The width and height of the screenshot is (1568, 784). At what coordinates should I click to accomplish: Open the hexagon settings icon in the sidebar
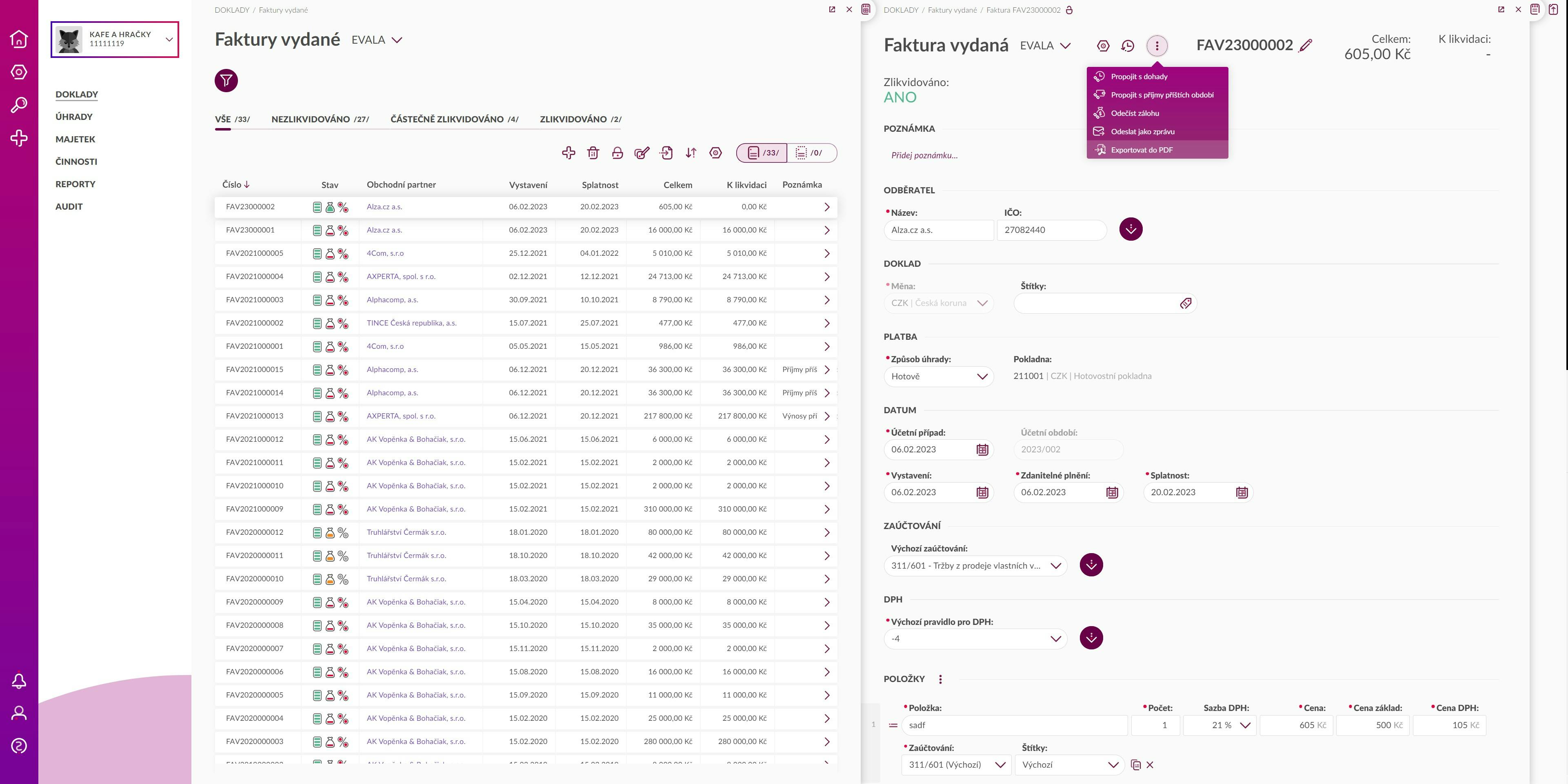19,72
